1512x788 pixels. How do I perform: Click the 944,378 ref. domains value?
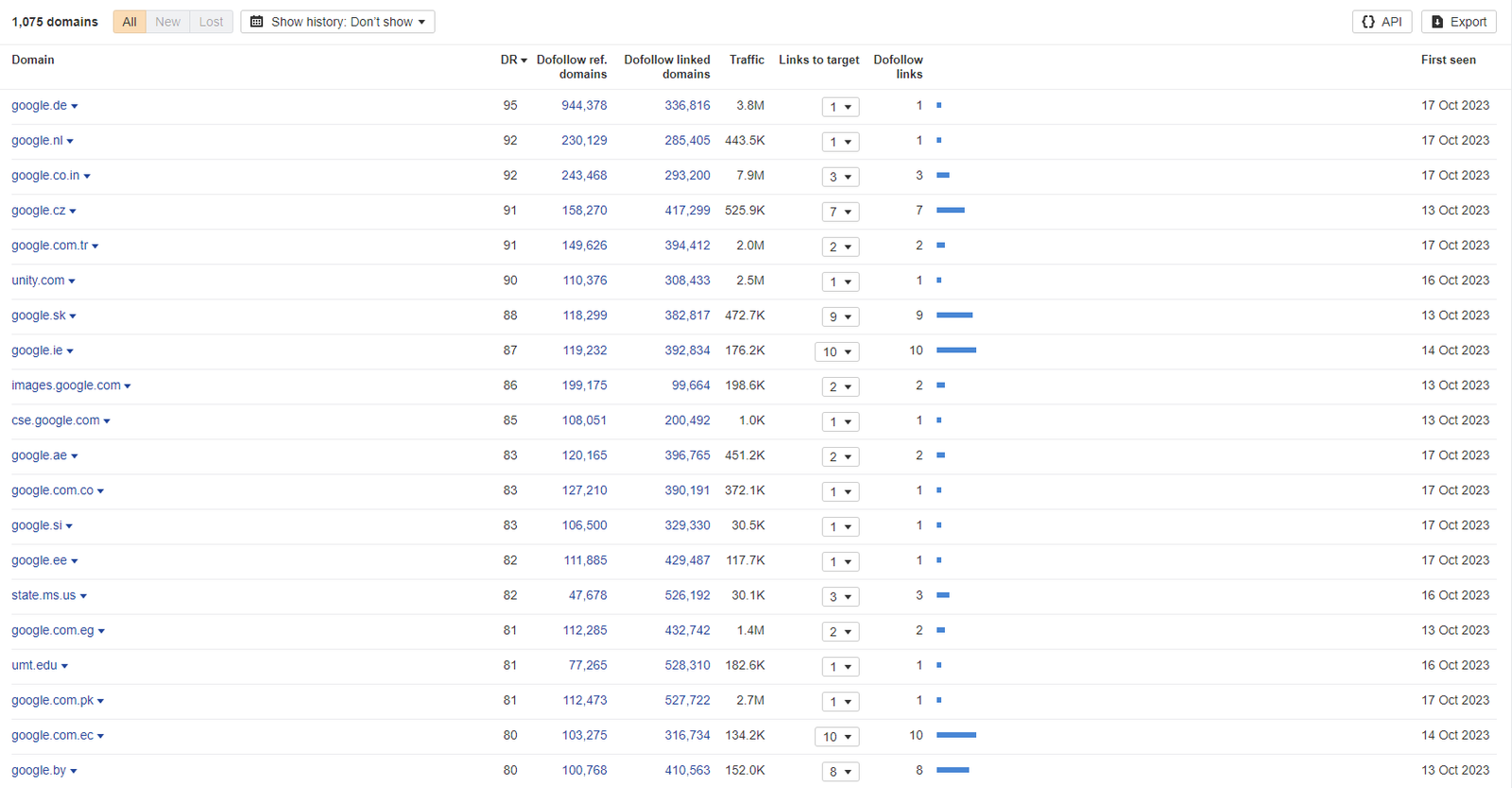tap(584, 106)
